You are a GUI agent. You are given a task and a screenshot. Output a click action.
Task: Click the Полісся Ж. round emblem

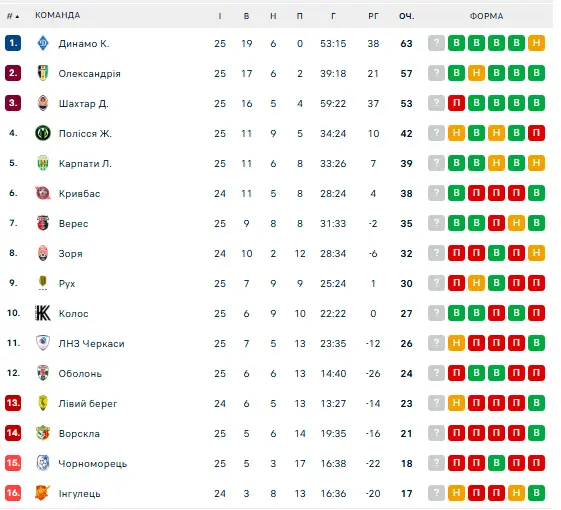pos(43,133)
